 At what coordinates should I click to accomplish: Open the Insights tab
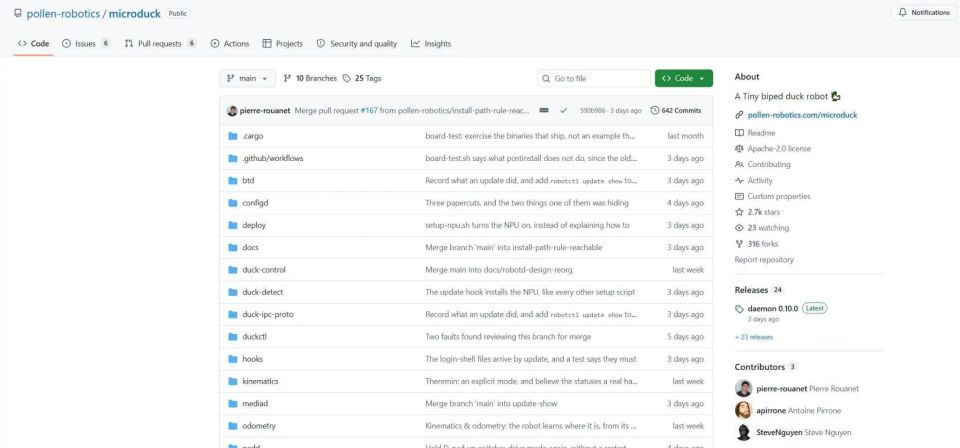pos(431,43)
